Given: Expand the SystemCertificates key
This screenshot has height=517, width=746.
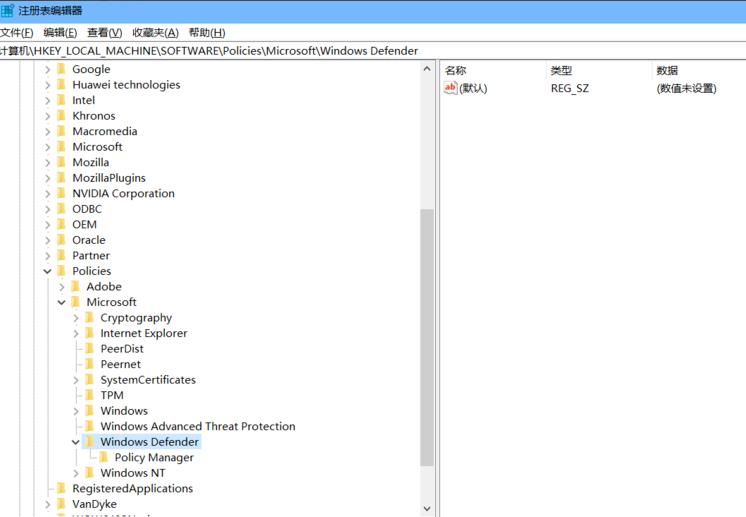Looking at the screenshot, I should tap(76, 380).
